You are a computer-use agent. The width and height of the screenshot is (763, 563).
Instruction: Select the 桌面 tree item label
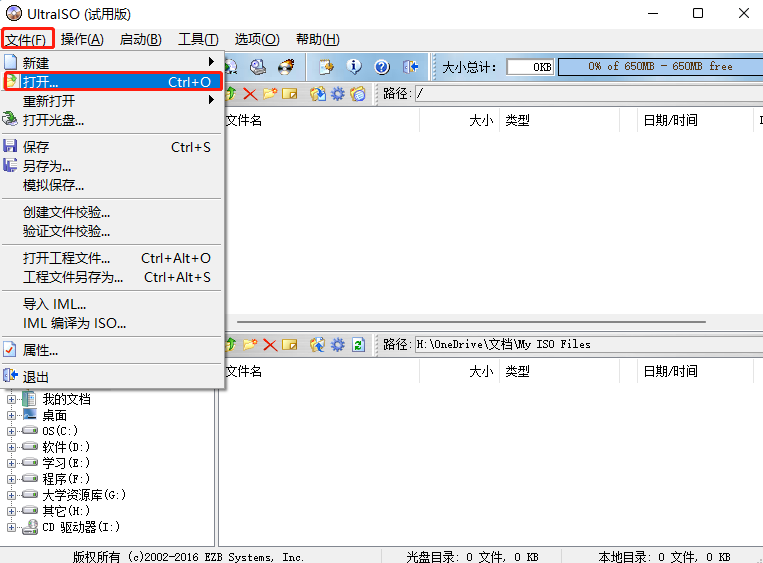pyautogui.click(x=54, y=416)
